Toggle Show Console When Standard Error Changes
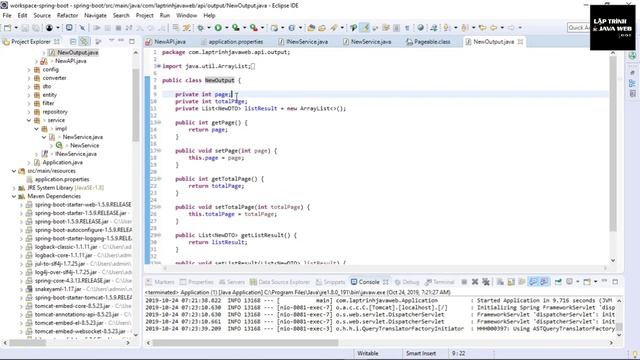Screen dimensions: 640x360 [544, 282]
